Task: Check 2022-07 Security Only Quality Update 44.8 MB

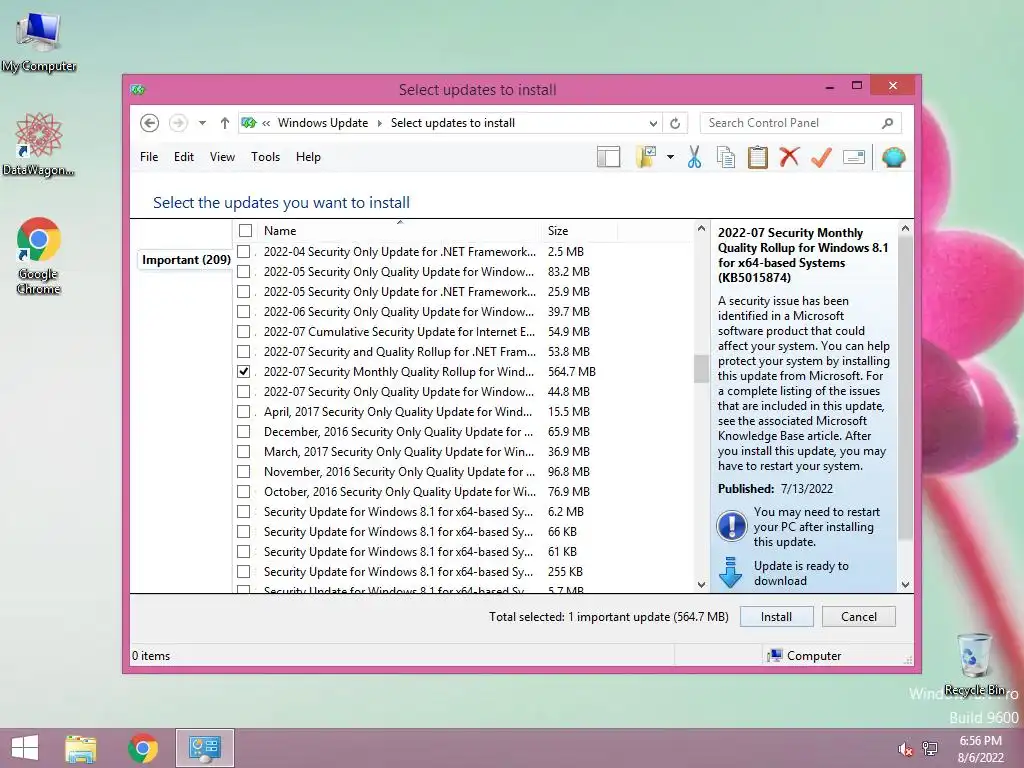Action: tap(244, 392)
